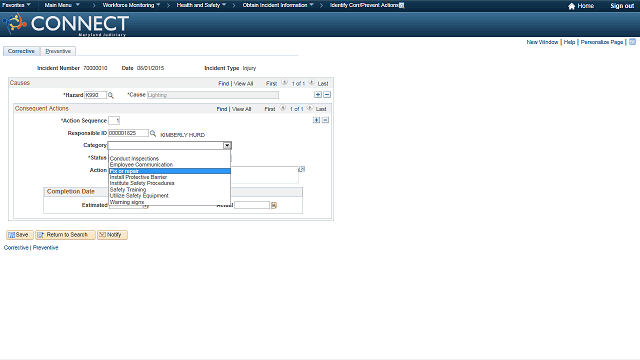Click Personalize Page link
Image resolution: width=640 pixels, height=360 pixels.
(602, 42)
